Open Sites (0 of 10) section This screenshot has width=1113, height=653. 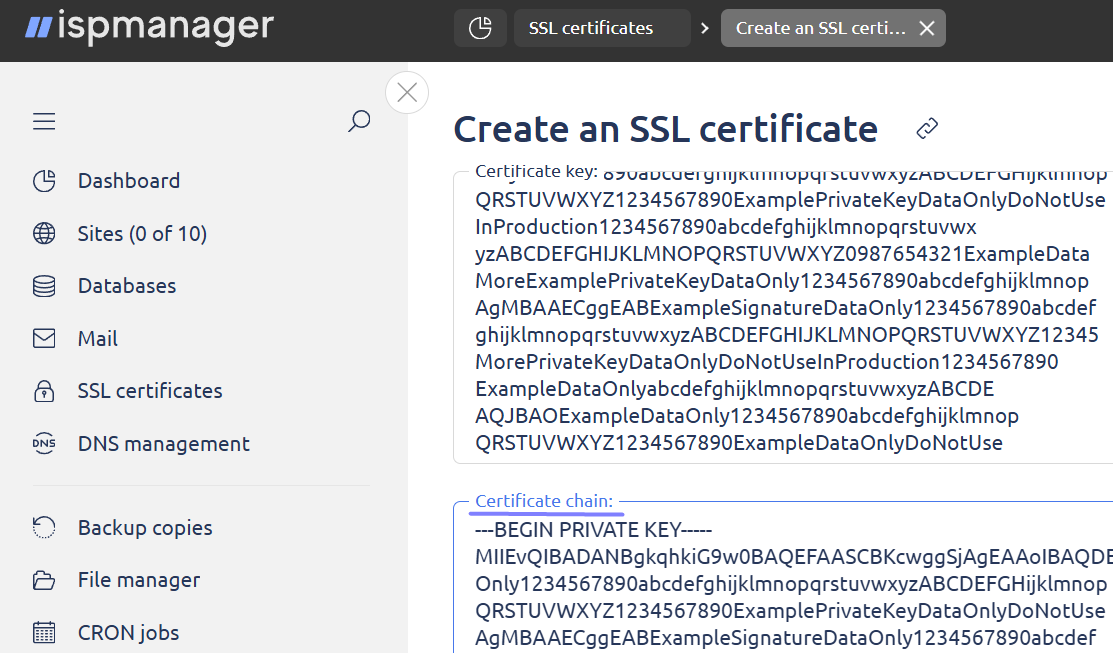[141, 234]
